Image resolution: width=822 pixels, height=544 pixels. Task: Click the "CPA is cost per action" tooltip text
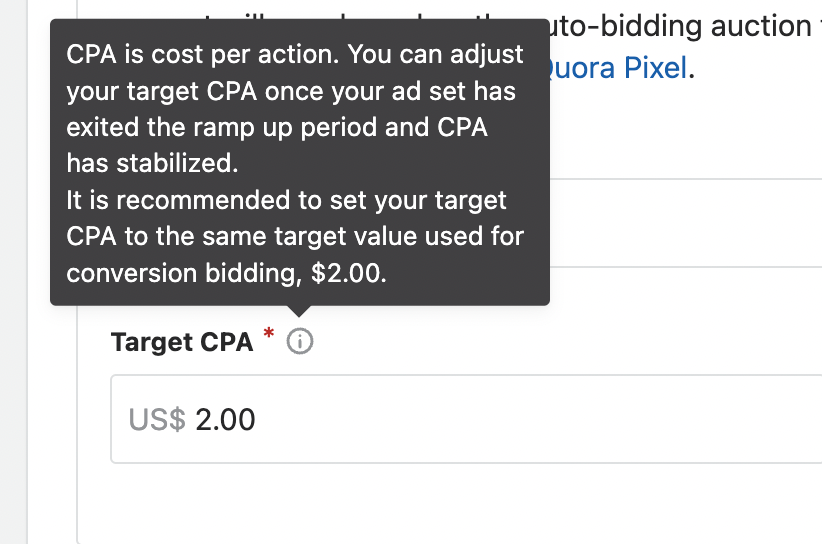coord(295,108)
